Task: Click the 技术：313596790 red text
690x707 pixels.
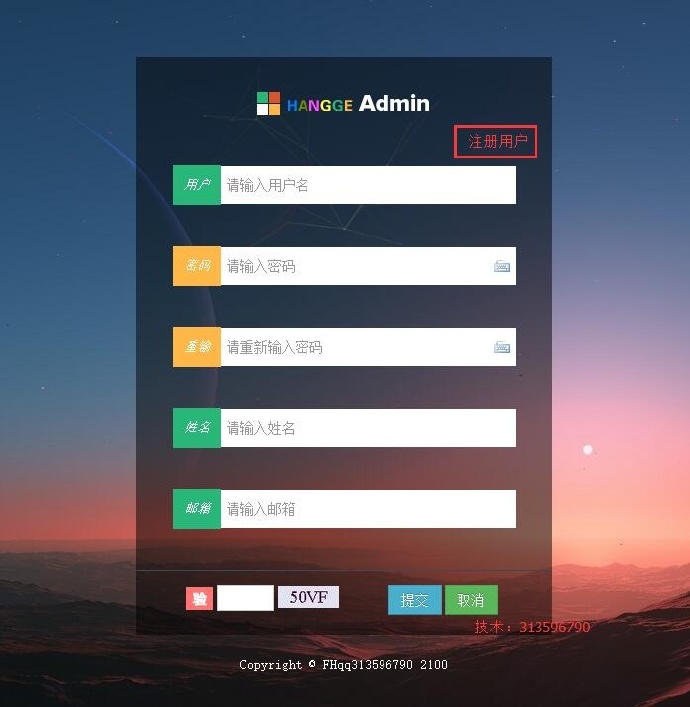Action: pos(532,627)
